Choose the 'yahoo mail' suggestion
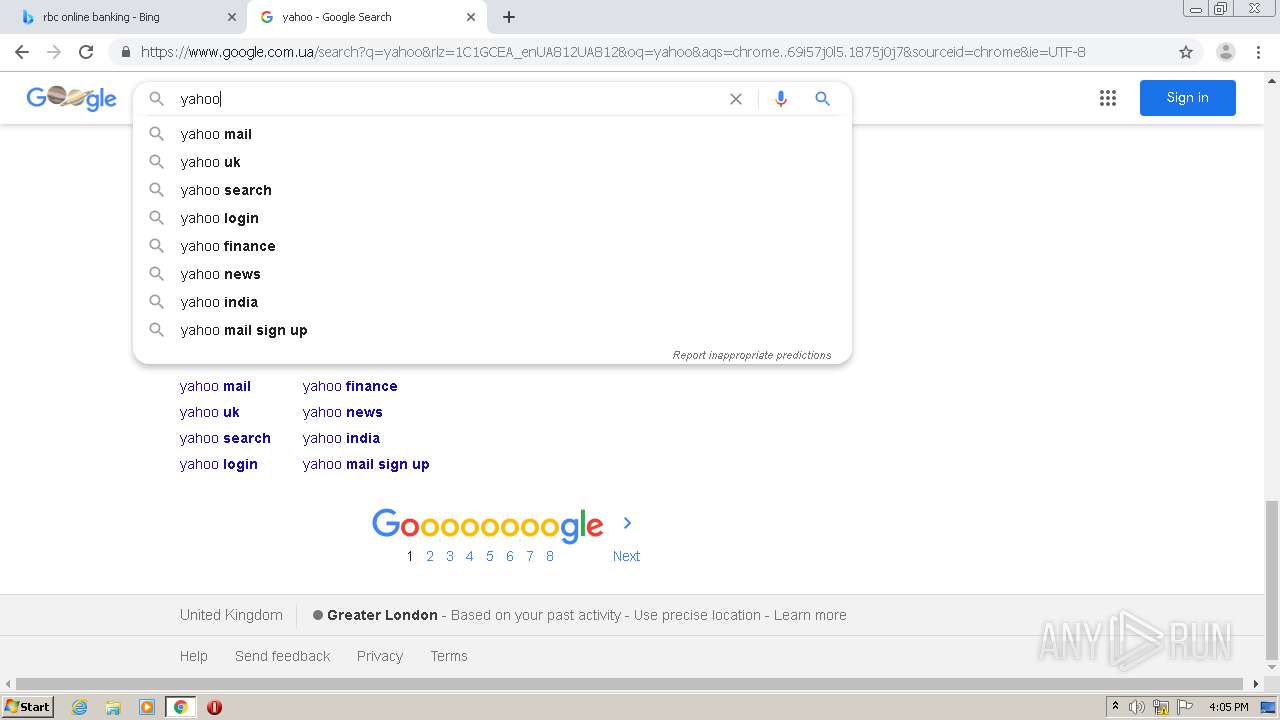This screenshot has width=1280, height=720. point(492,134)
